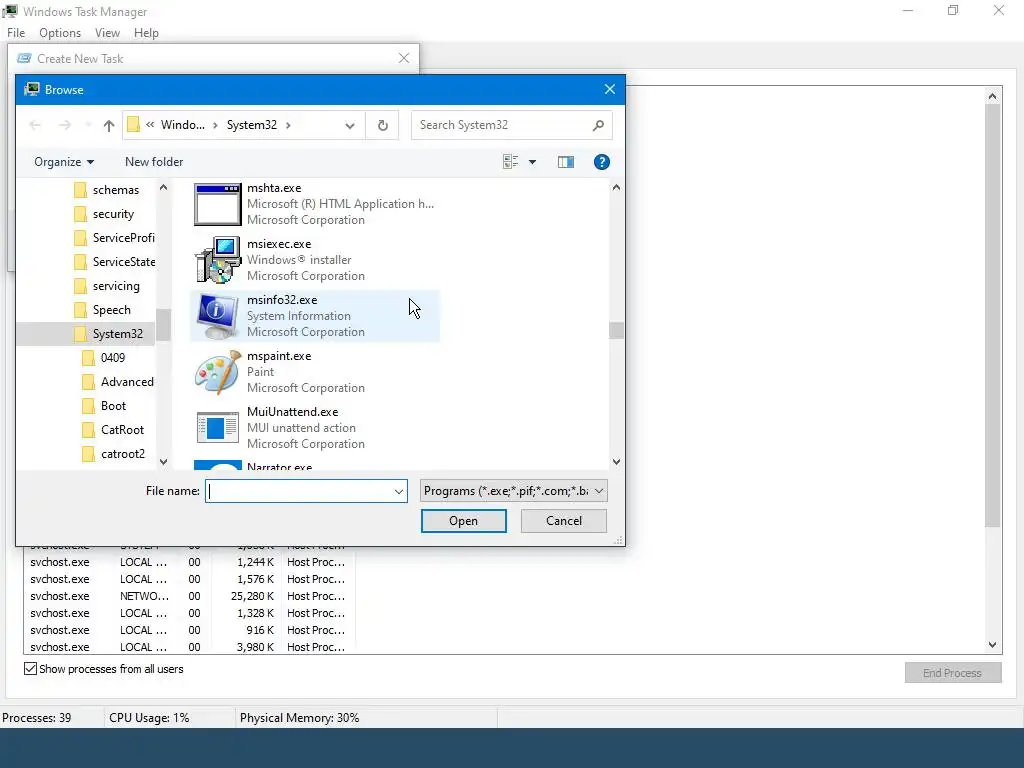This screenshot has height=768, width=1024.
Task: Click End Process in Task Manager
Action: click(x=953, y=673)
